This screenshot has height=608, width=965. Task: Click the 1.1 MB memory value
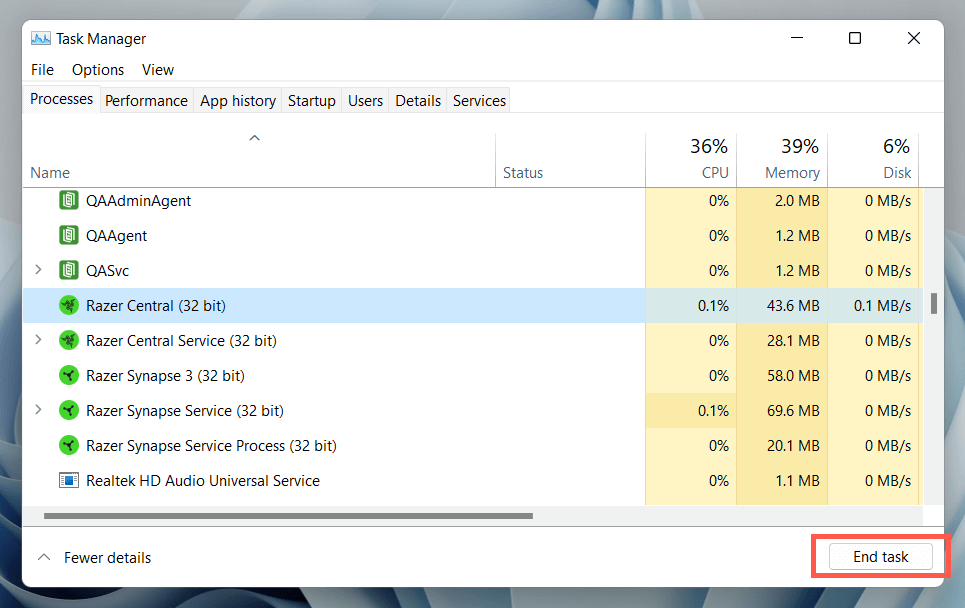(x=797, y=481)
